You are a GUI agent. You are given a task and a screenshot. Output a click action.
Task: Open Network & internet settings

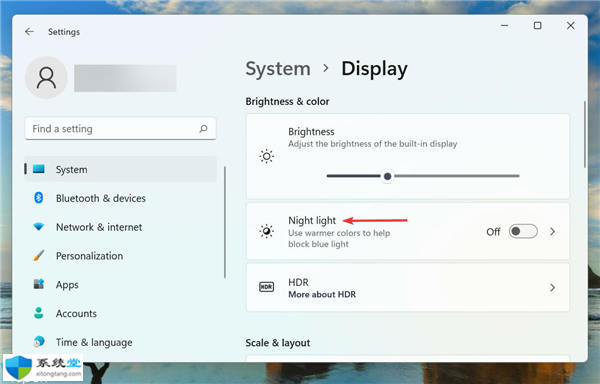point(121,227)
